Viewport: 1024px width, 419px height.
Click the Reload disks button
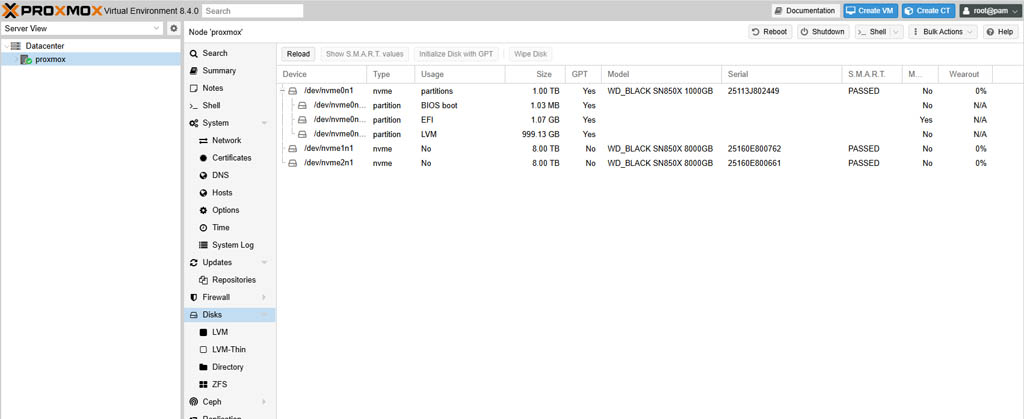[298, 54]
